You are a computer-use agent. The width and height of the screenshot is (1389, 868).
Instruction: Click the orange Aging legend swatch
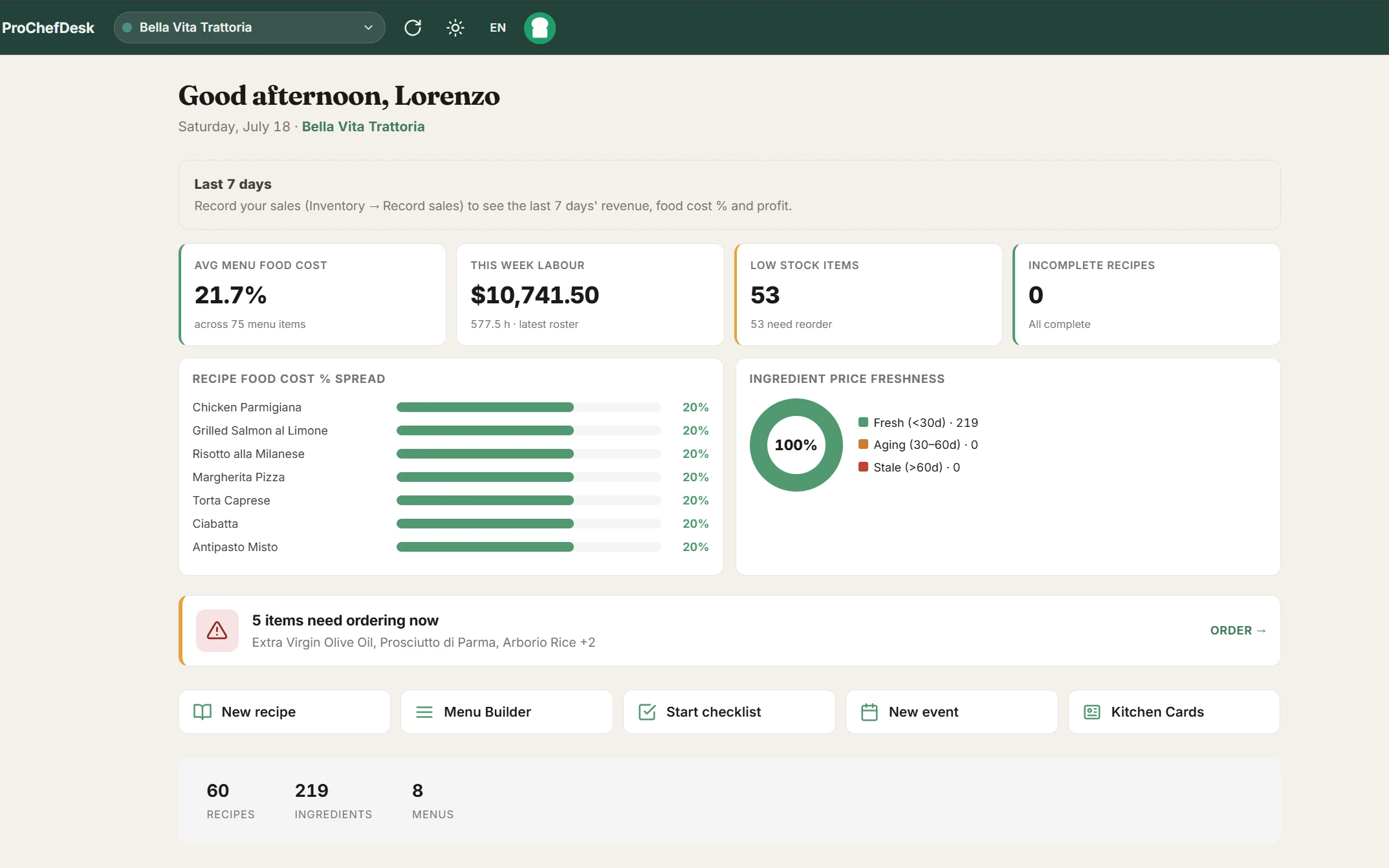click(x=863, y=444)
